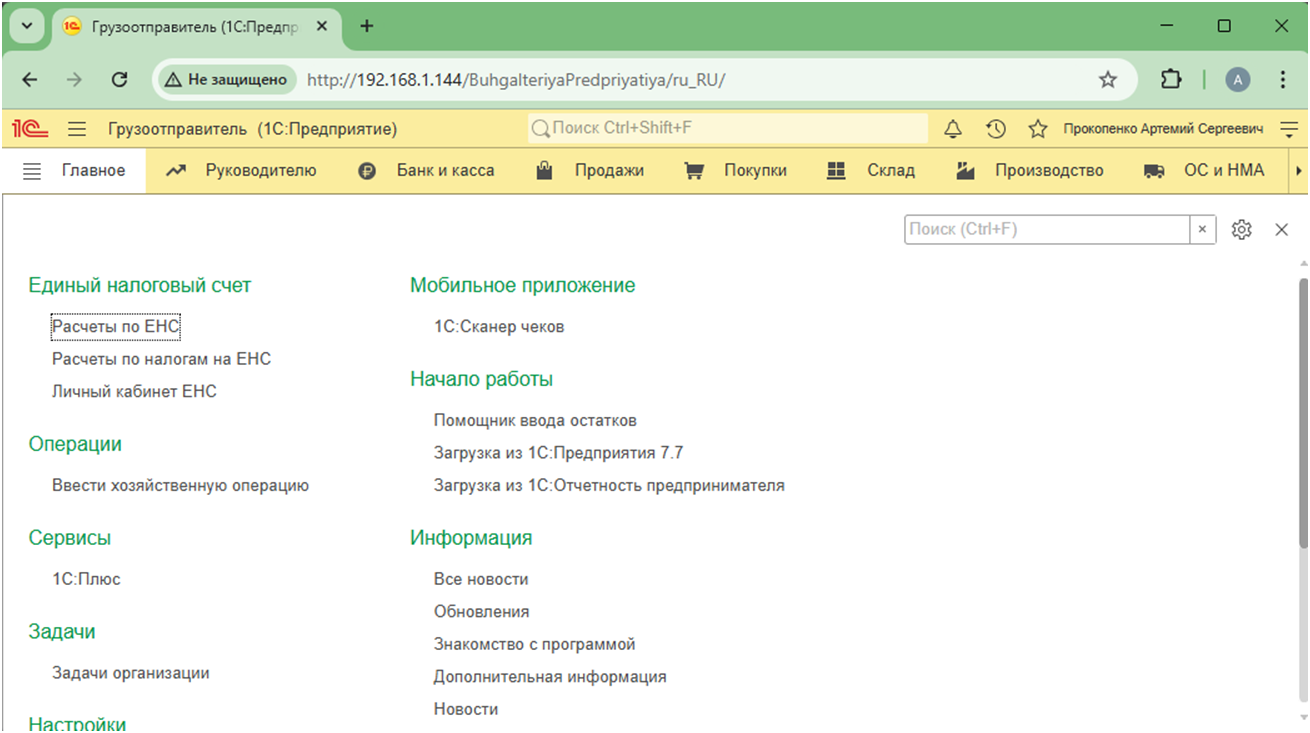Open Новости link
This screenshot has height=733, width=1310.
[x=466, y=709]
